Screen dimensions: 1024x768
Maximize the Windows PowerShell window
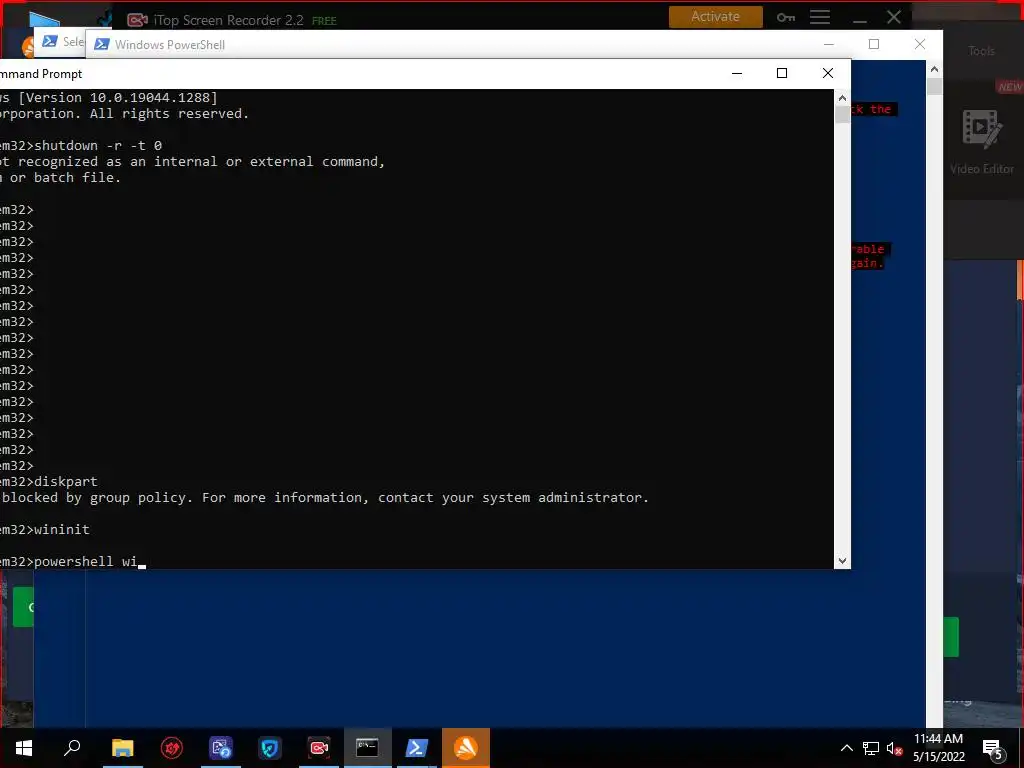(x=874, y=44)
